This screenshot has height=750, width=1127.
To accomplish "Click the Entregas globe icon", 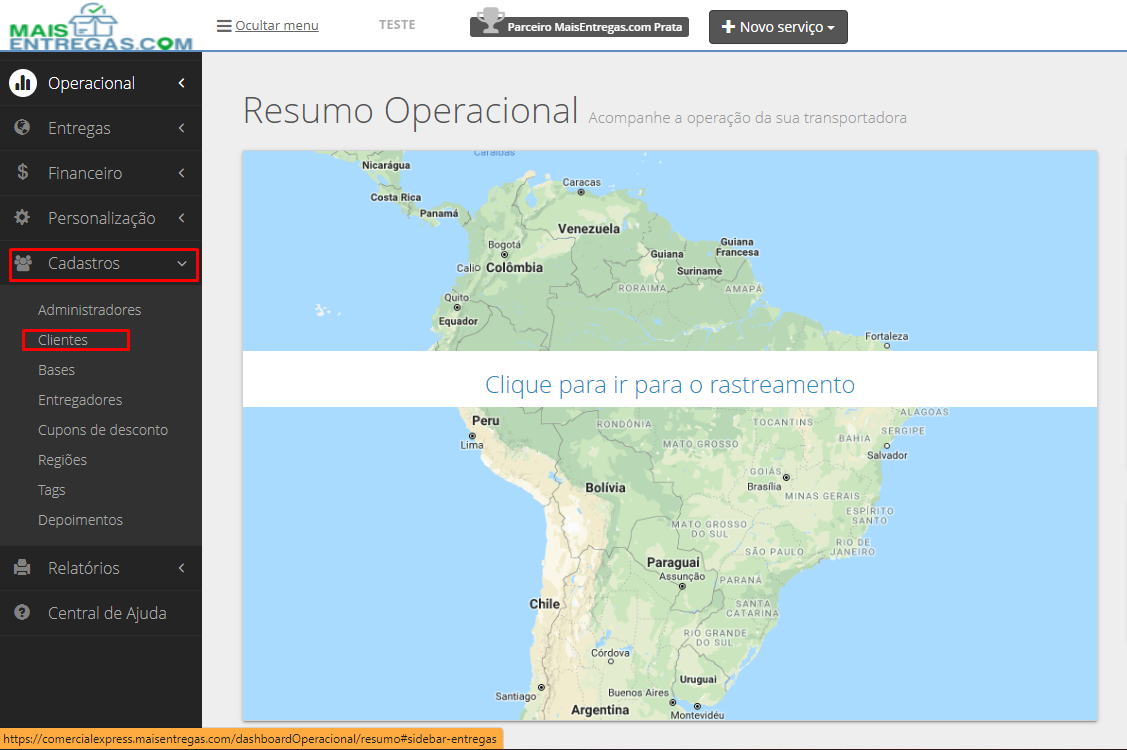I will click(x=22, y=127).
